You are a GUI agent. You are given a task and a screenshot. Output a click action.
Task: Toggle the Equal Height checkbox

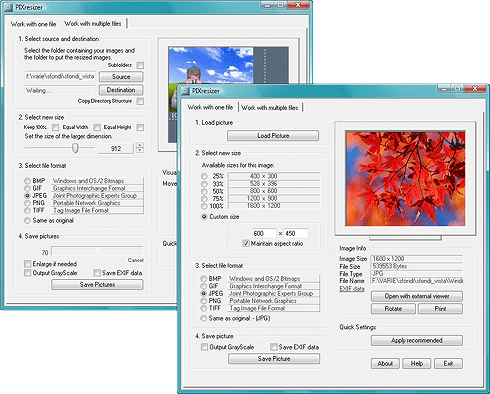pos(140,127)
